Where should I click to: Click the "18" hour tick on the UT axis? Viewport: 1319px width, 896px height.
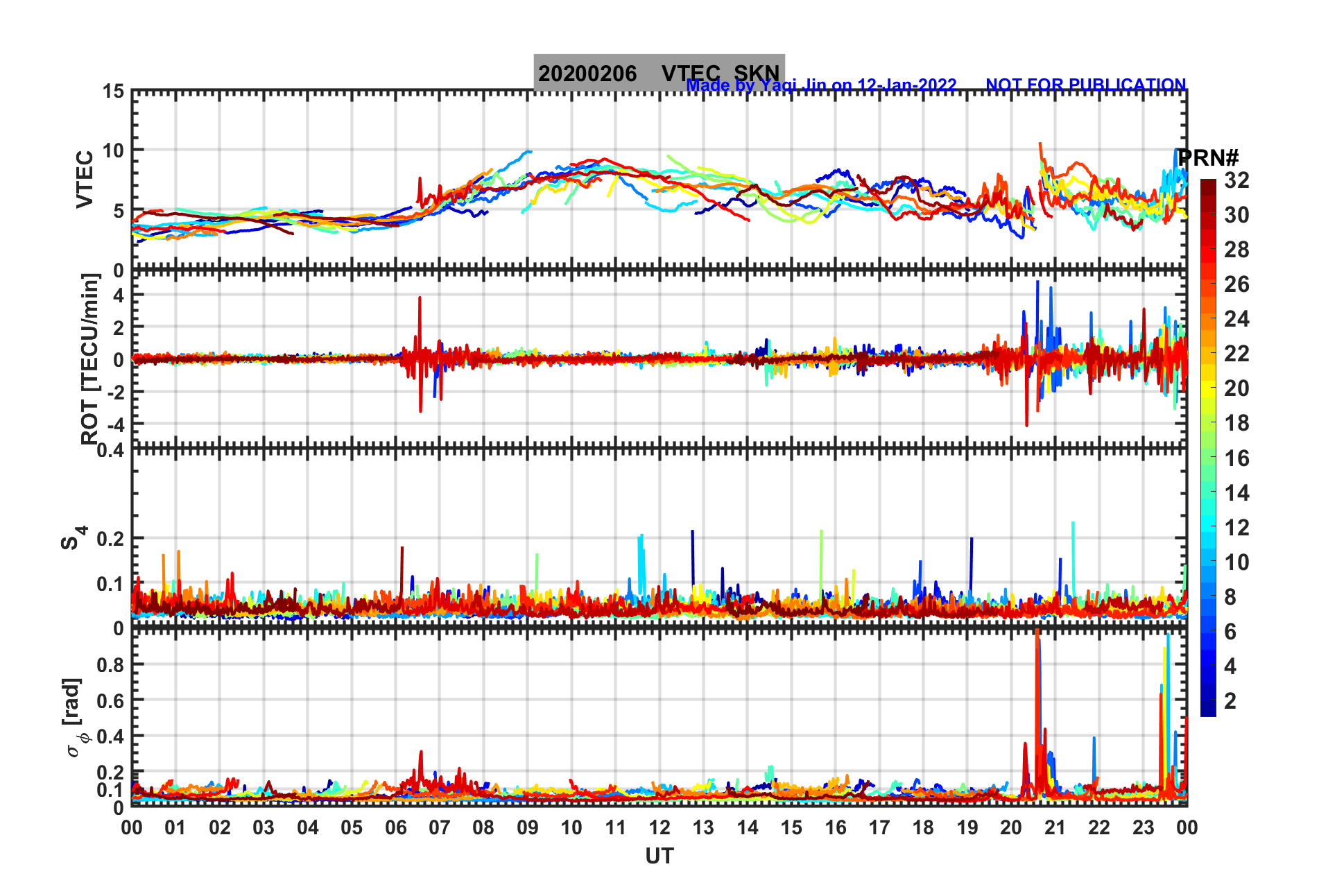point(924,828)
